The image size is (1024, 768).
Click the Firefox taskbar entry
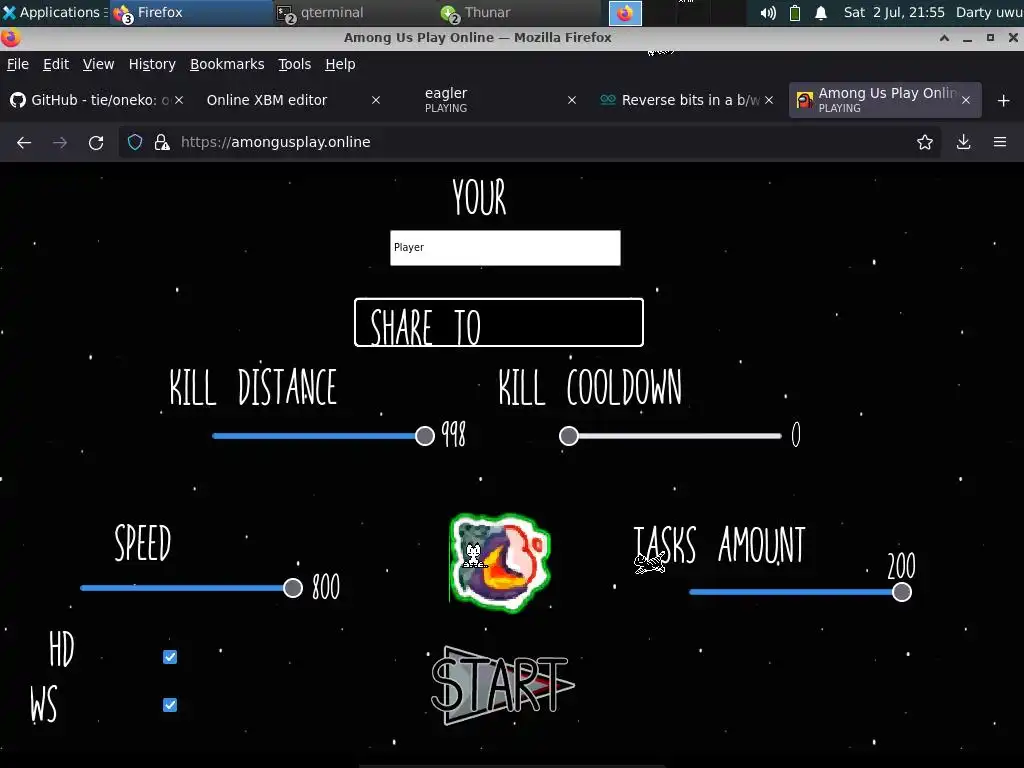pos(191,13)
